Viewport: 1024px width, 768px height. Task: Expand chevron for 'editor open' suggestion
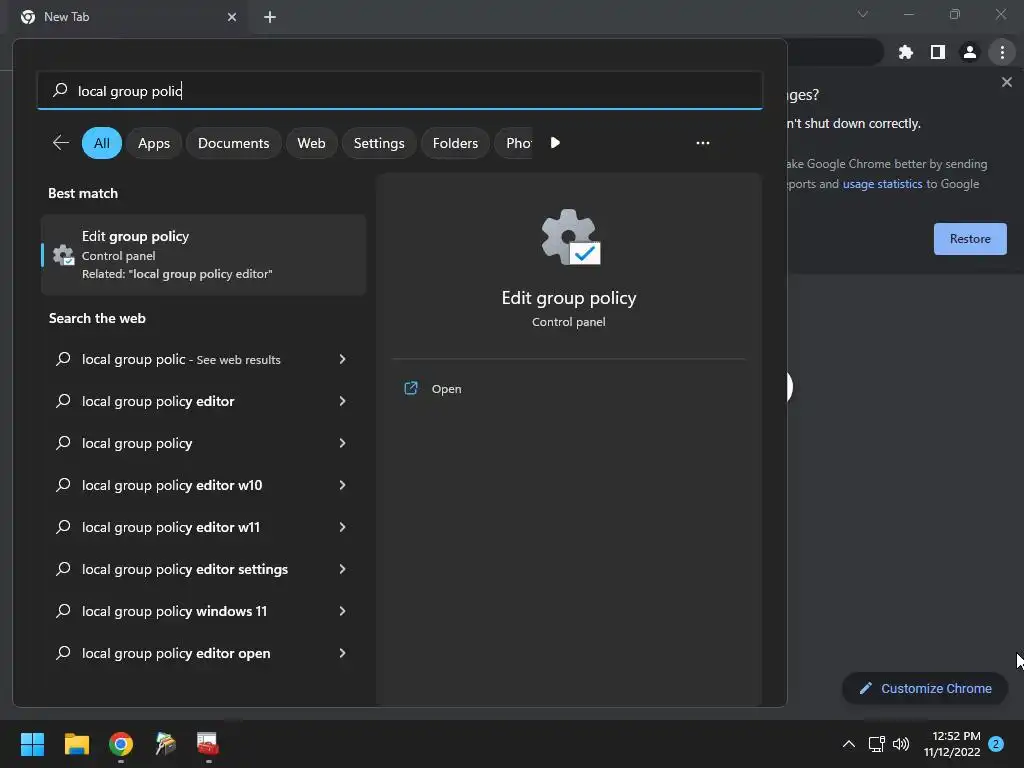pyautogui.click(x=342, y=653)
